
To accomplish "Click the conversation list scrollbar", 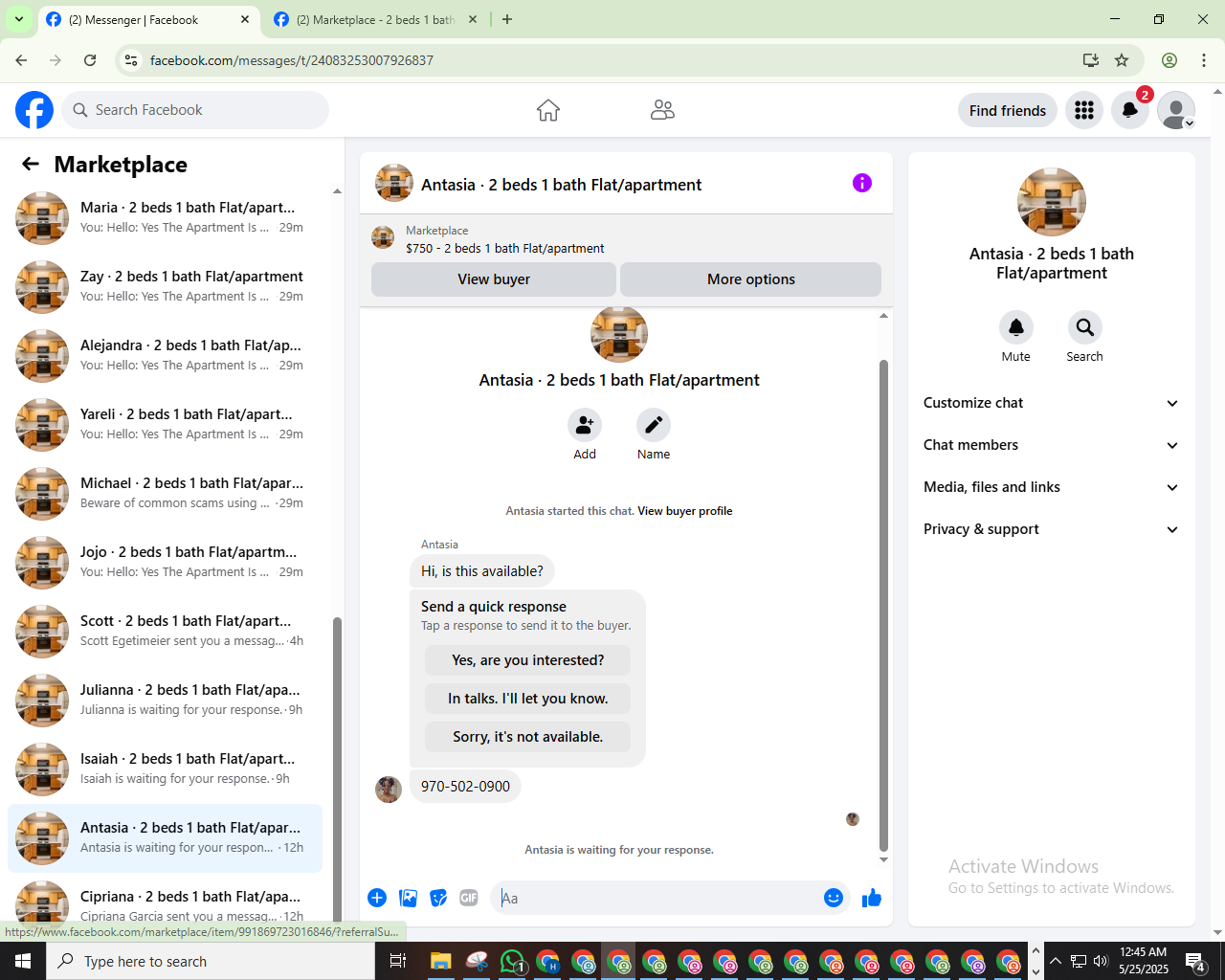I will [337, 768].
